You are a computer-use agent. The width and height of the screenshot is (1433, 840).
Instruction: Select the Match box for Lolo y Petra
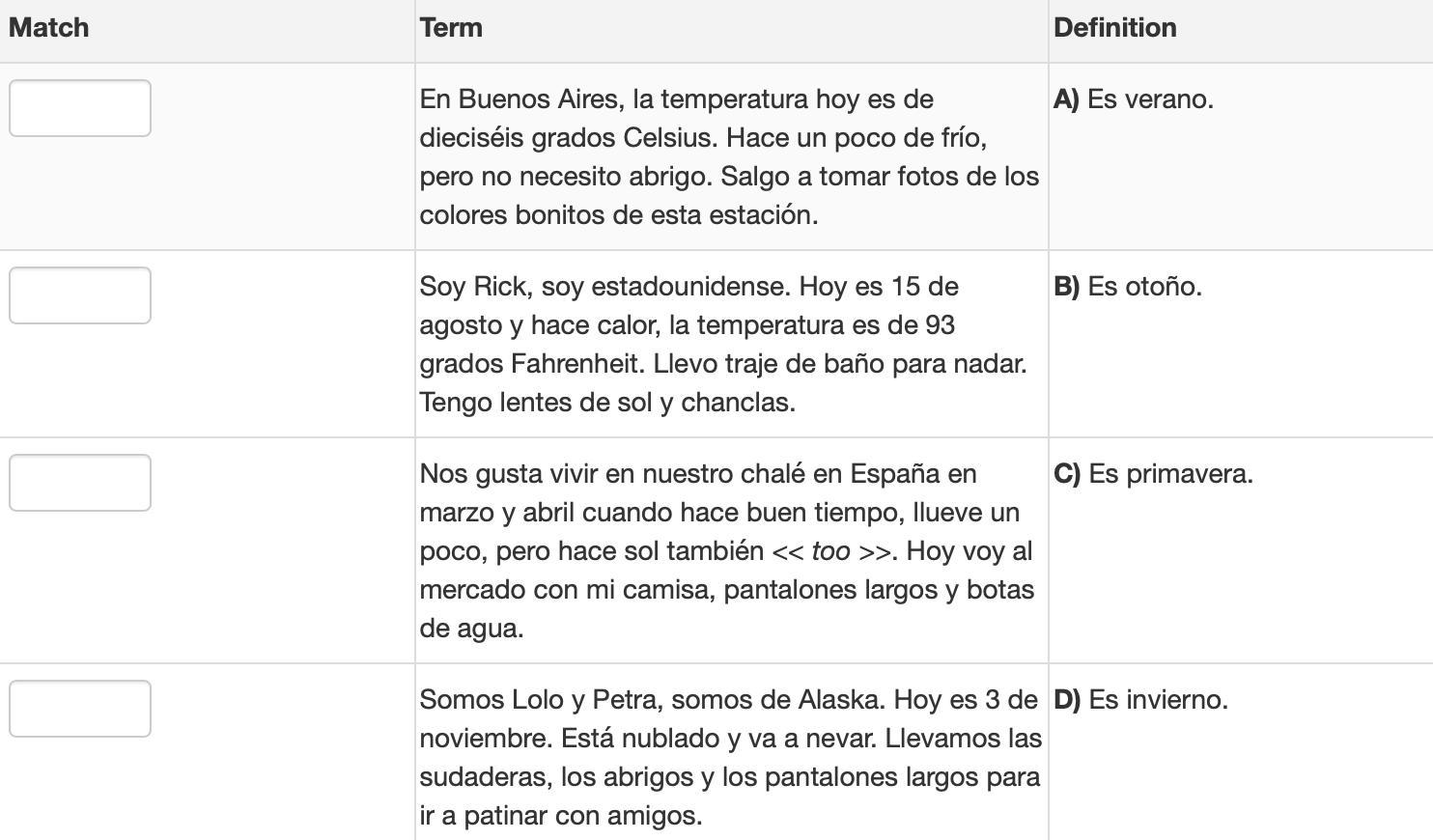(x=80, y=709)
